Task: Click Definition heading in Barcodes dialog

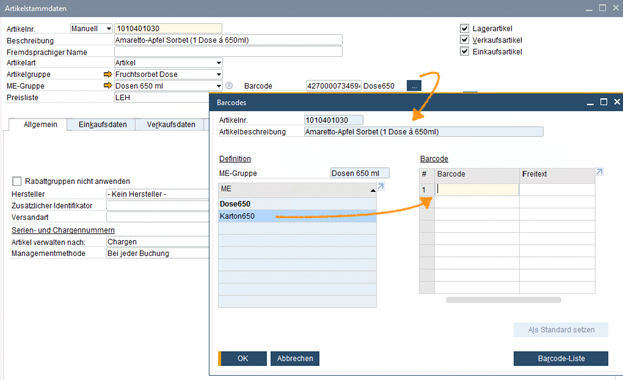Action: [x=235, y=159]
